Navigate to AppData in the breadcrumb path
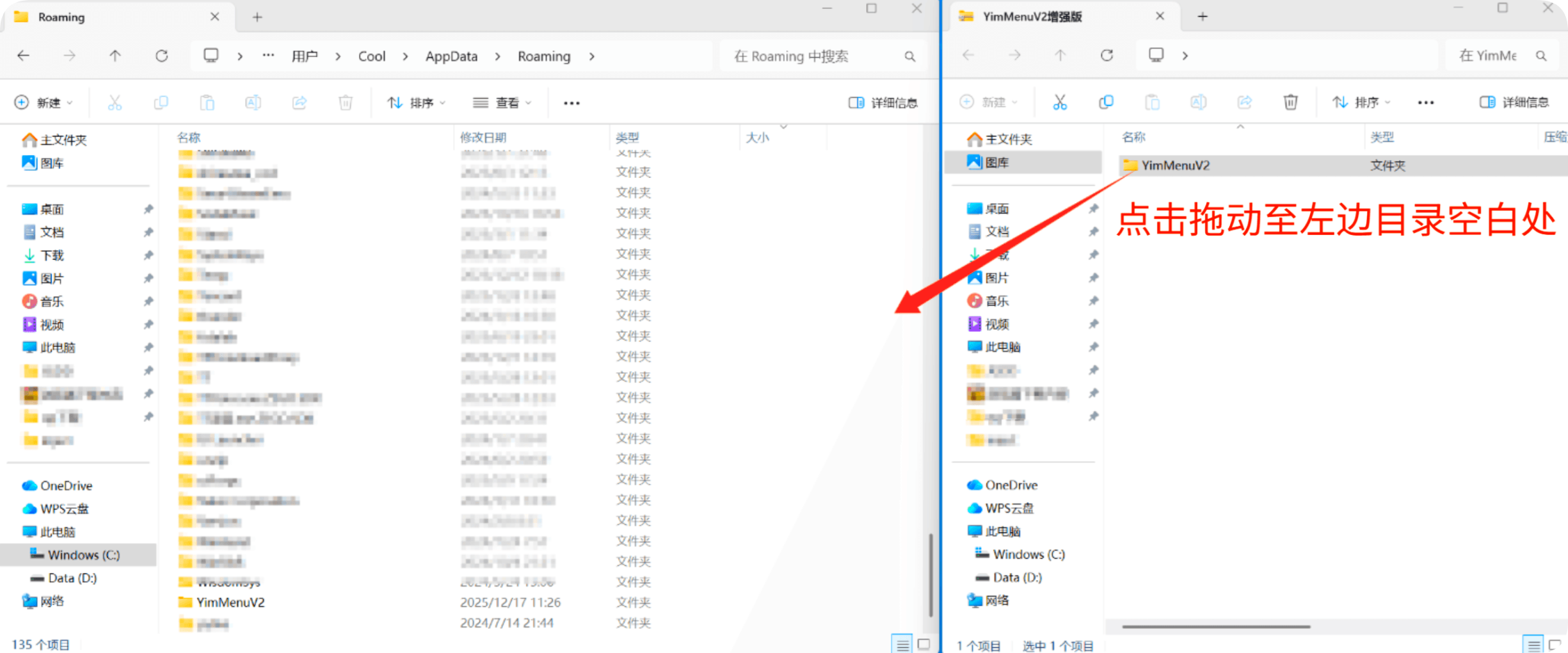 pyautogui.click(x=451, y=56)
